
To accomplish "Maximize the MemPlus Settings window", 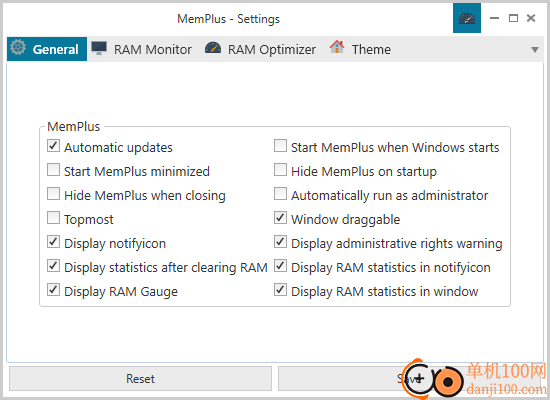I will [x=513, y=18].
